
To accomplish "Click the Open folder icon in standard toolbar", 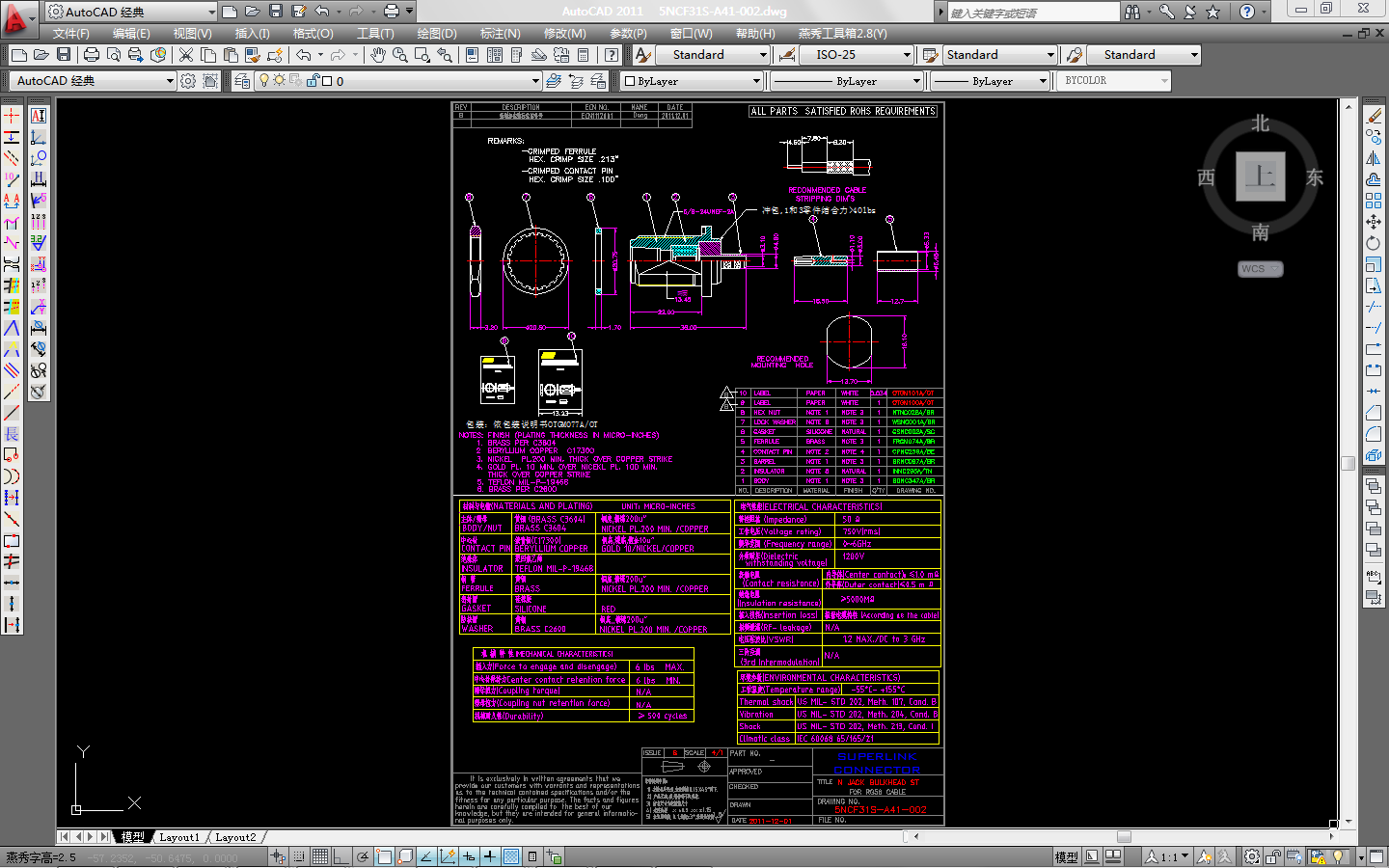I will pos(41,55).
